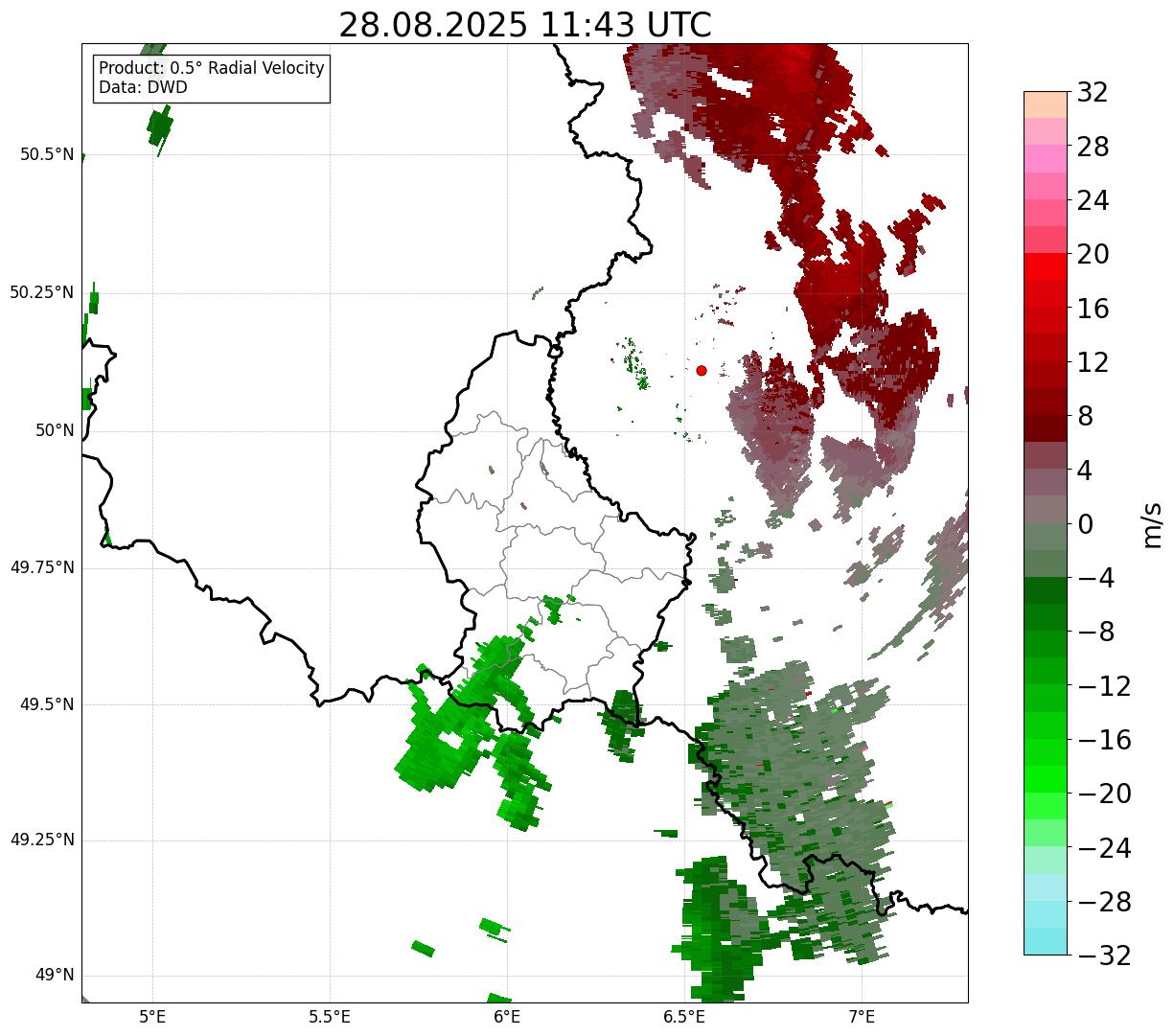This screenshot has width=1174, height=1036.
Task: Click the 50.25°N latitude label
Action: tap(42, 292)
